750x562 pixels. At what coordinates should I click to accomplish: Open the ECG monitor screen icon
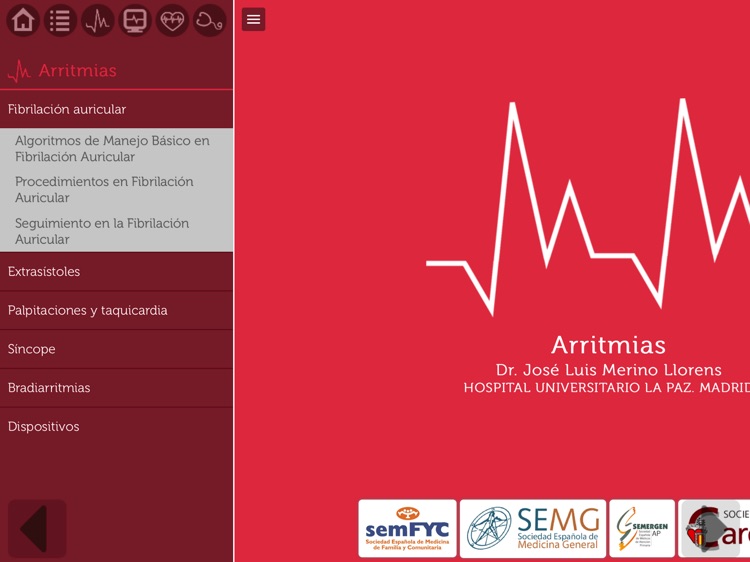pos(135,21)
